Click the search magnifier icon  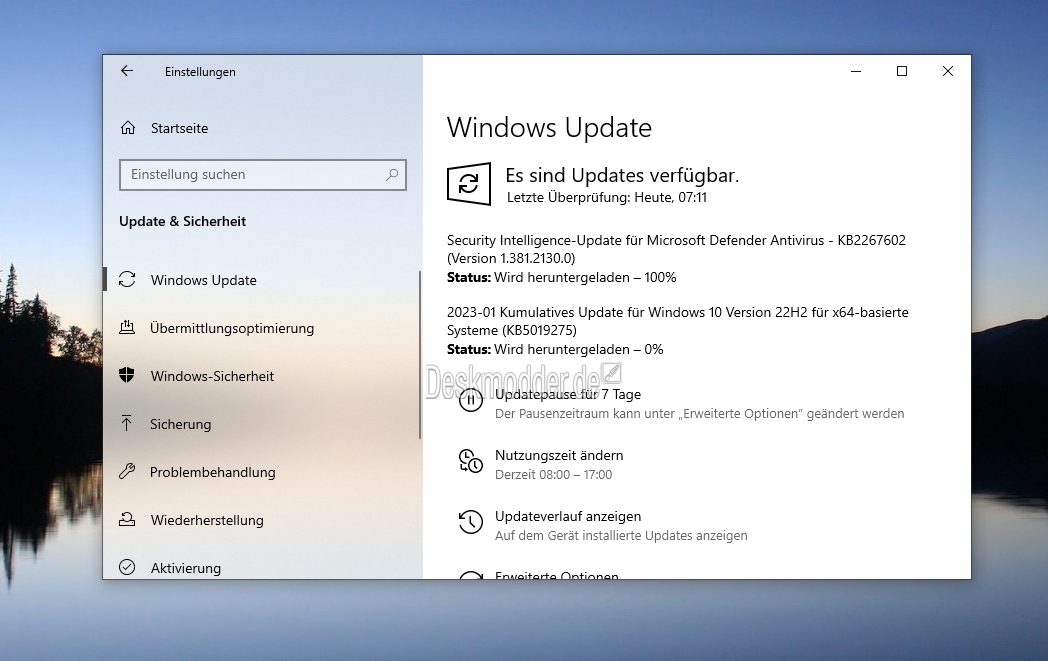click(x=392, y=174)
